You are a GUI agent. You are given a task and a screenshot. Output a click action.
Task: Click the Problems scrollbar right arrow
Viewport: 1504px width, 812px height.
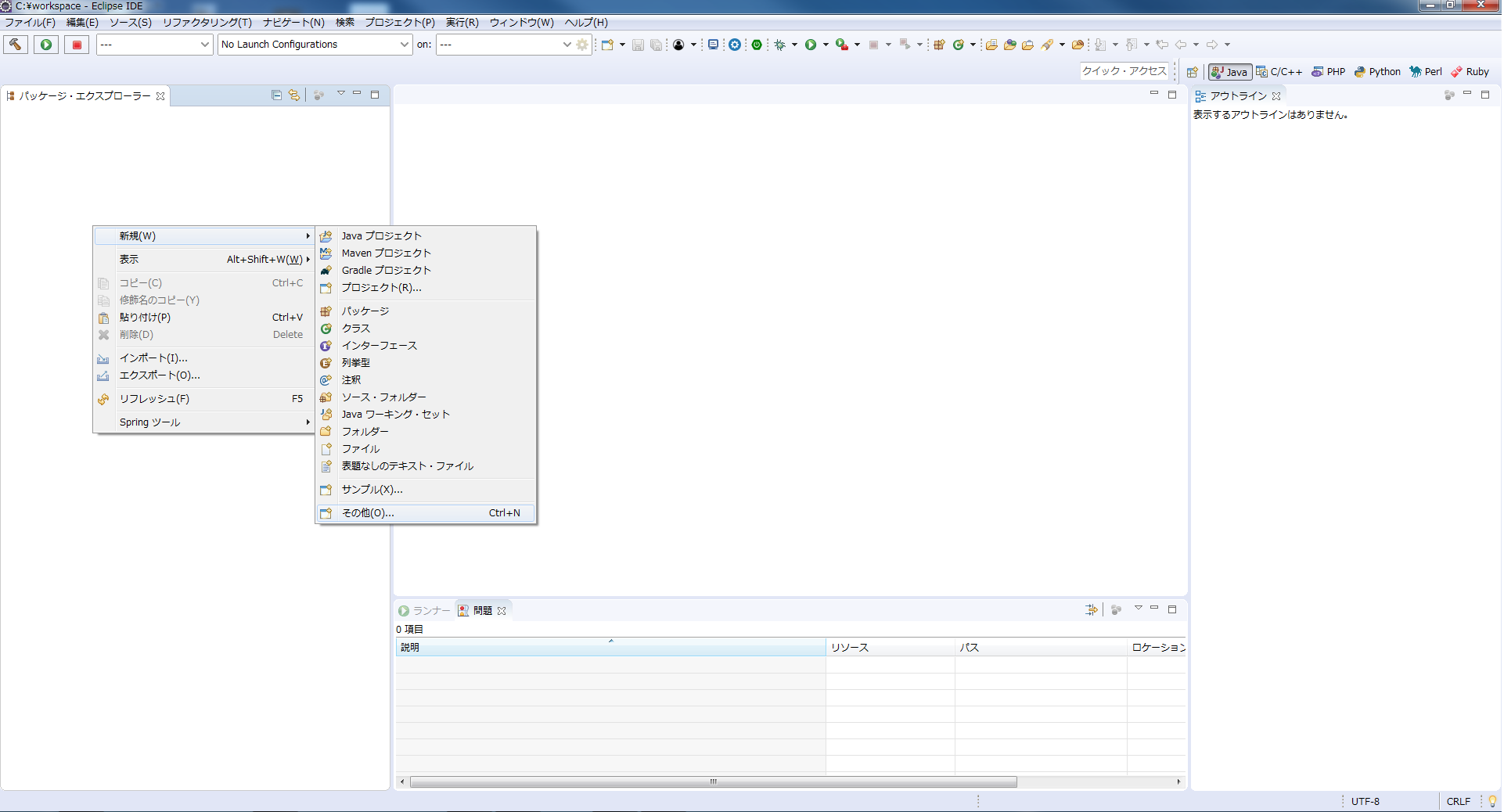point(1178,781)
